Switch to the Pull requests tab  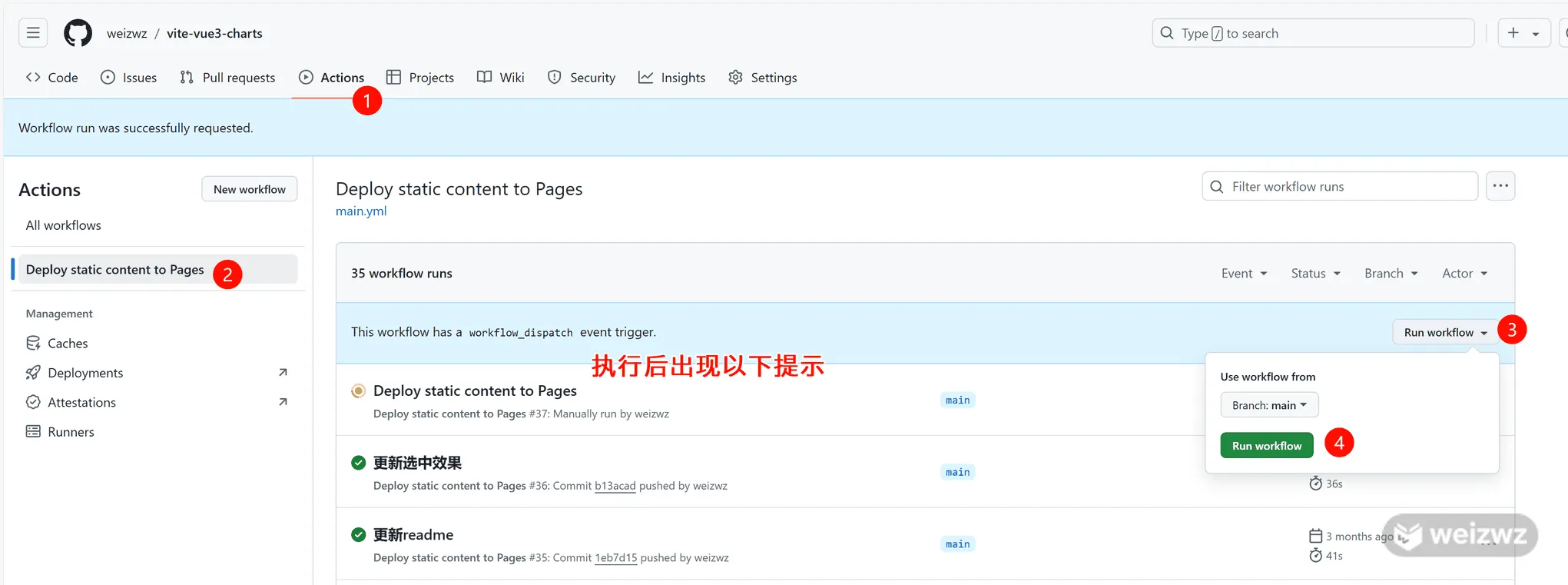coord(227,78)
